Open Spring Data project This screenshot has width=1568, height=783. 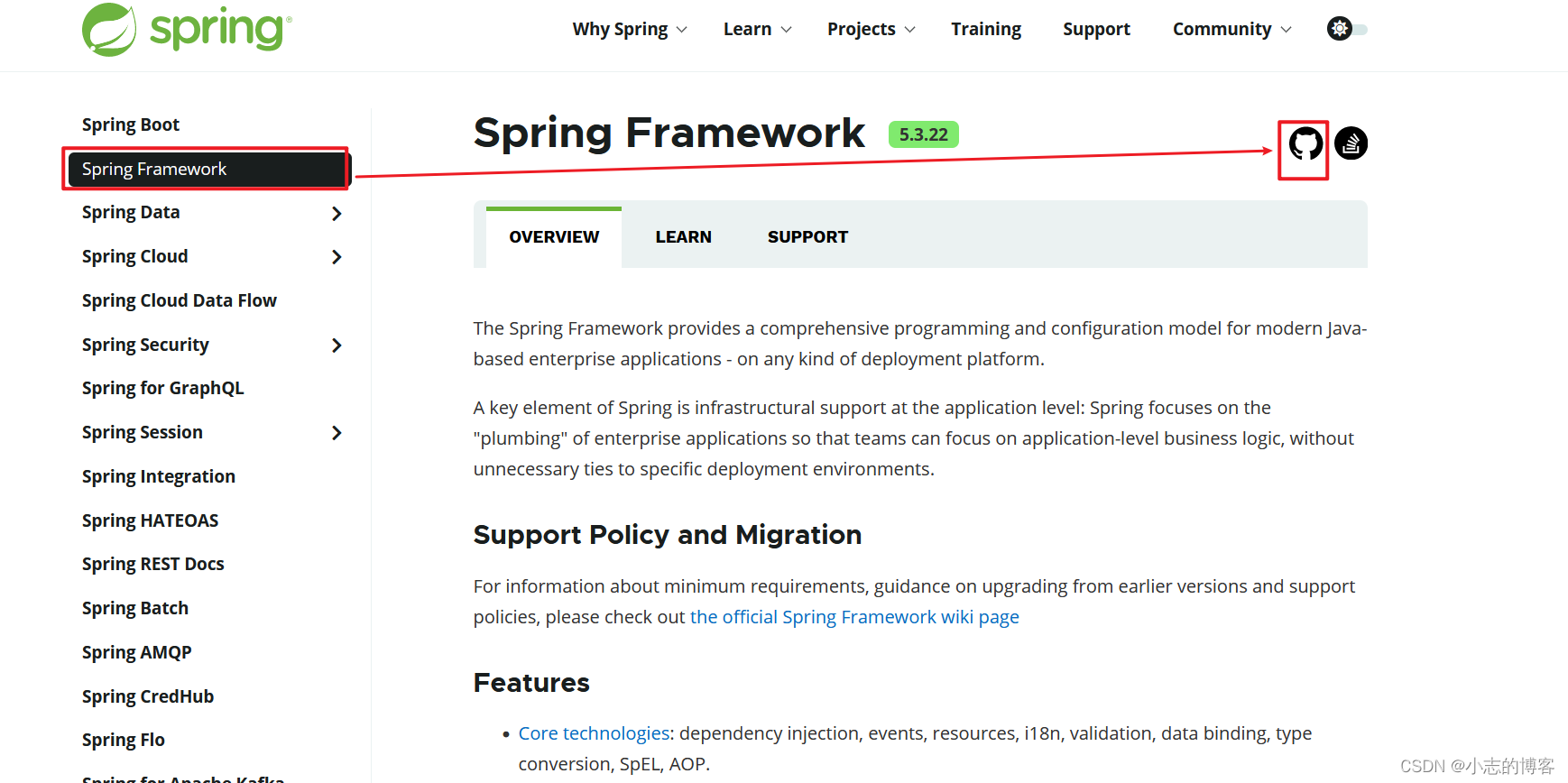[131, 213]
